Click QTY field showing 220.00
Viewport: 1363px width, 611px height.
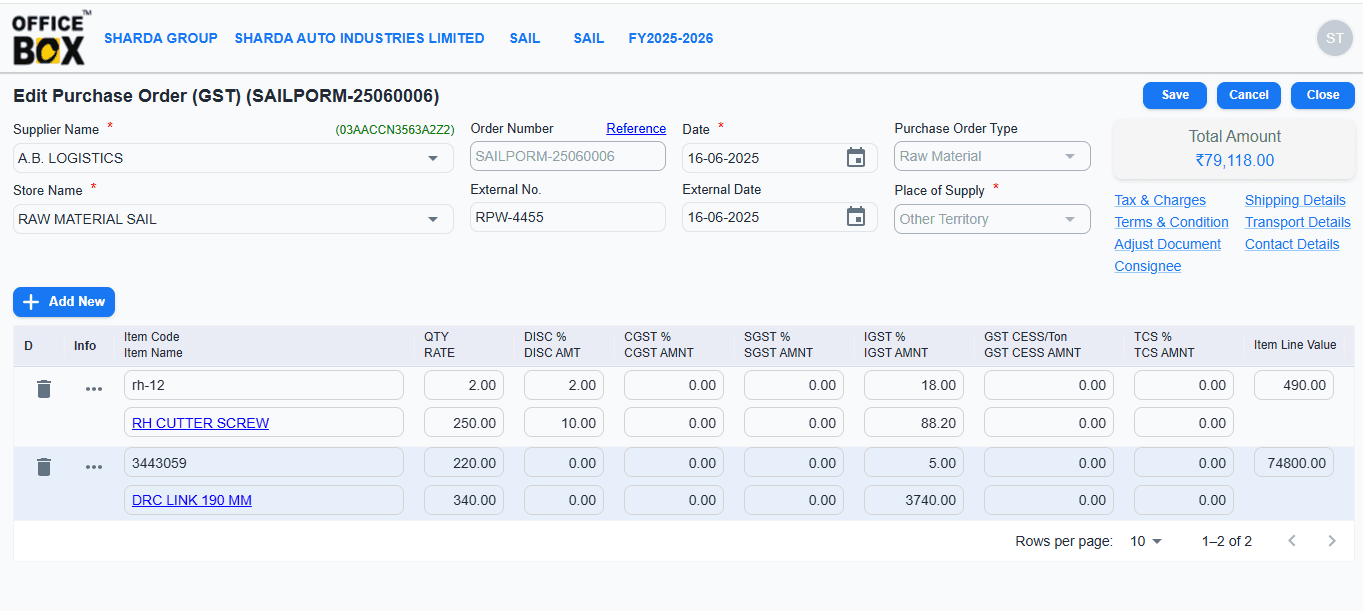click(x=464, y=463)
